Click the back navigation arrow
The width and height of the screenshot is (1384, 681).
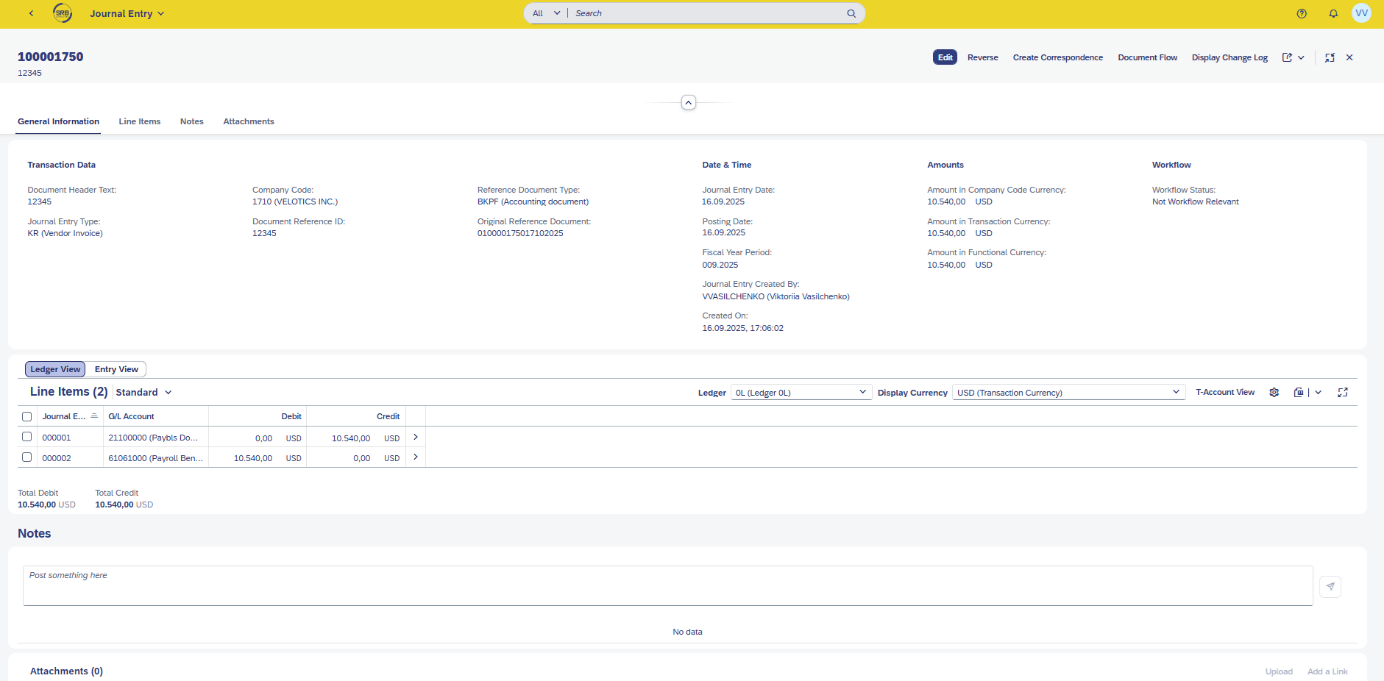31,14
